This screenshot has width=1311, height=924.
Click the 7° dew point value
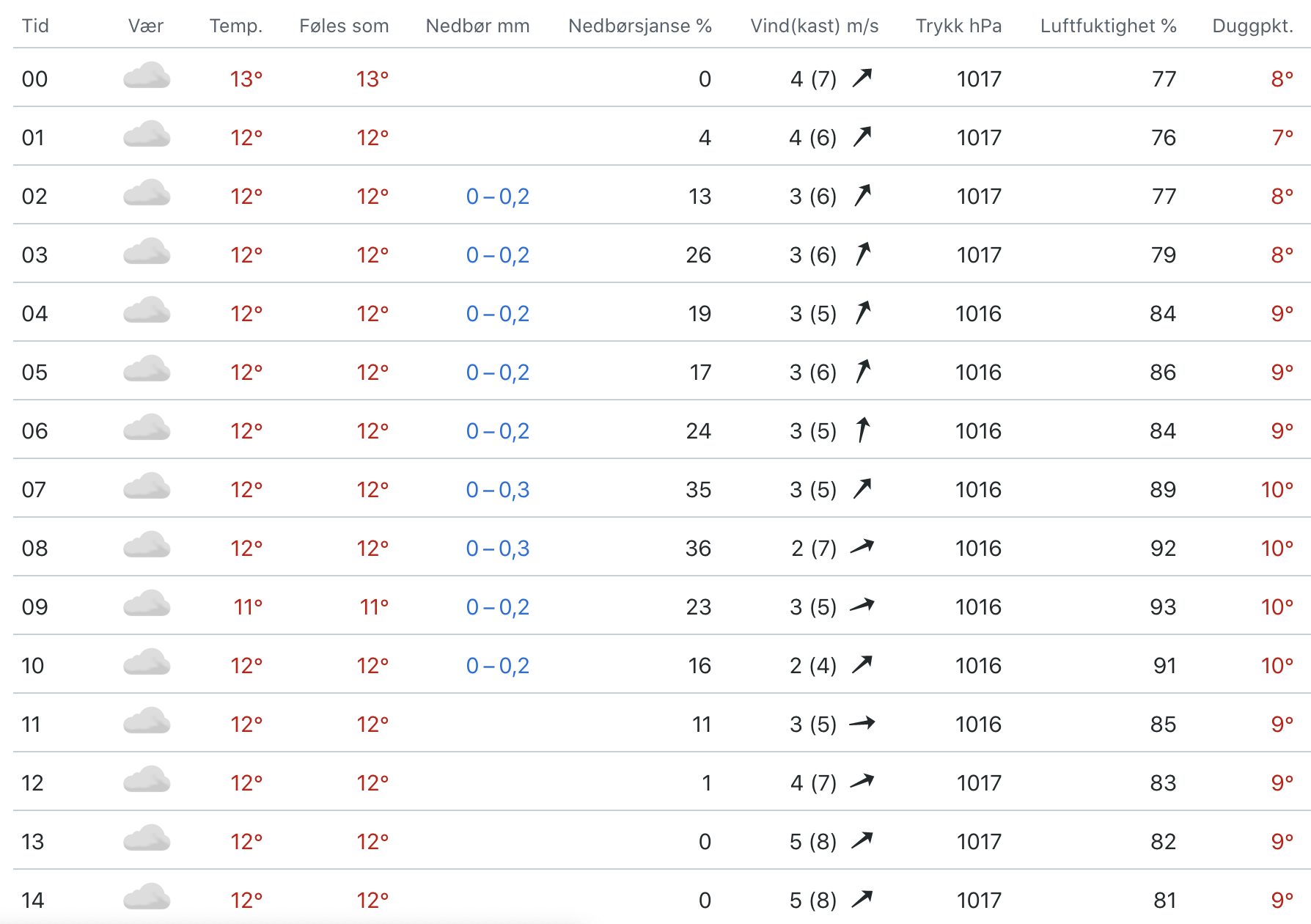pyautogui.click(x=1282, y=138)
